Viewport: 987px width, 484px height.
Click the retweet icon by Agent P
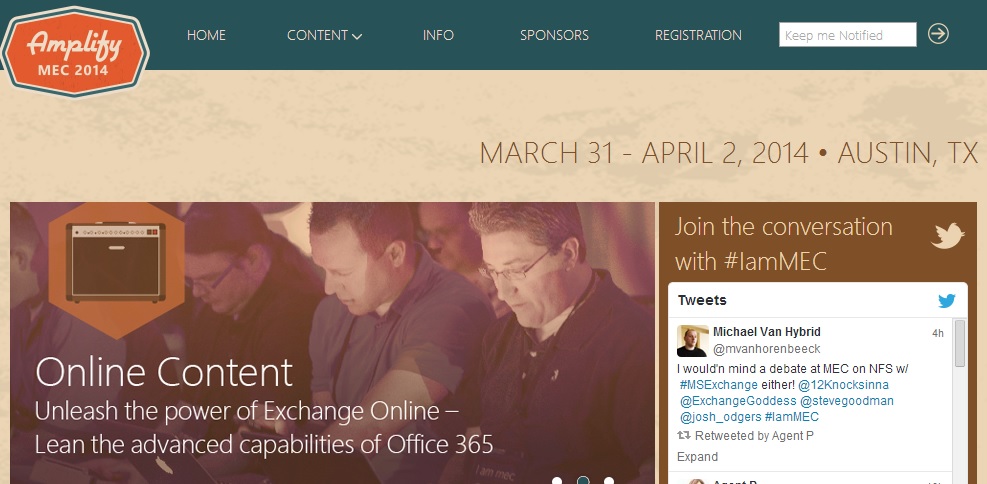coord(683,436)
